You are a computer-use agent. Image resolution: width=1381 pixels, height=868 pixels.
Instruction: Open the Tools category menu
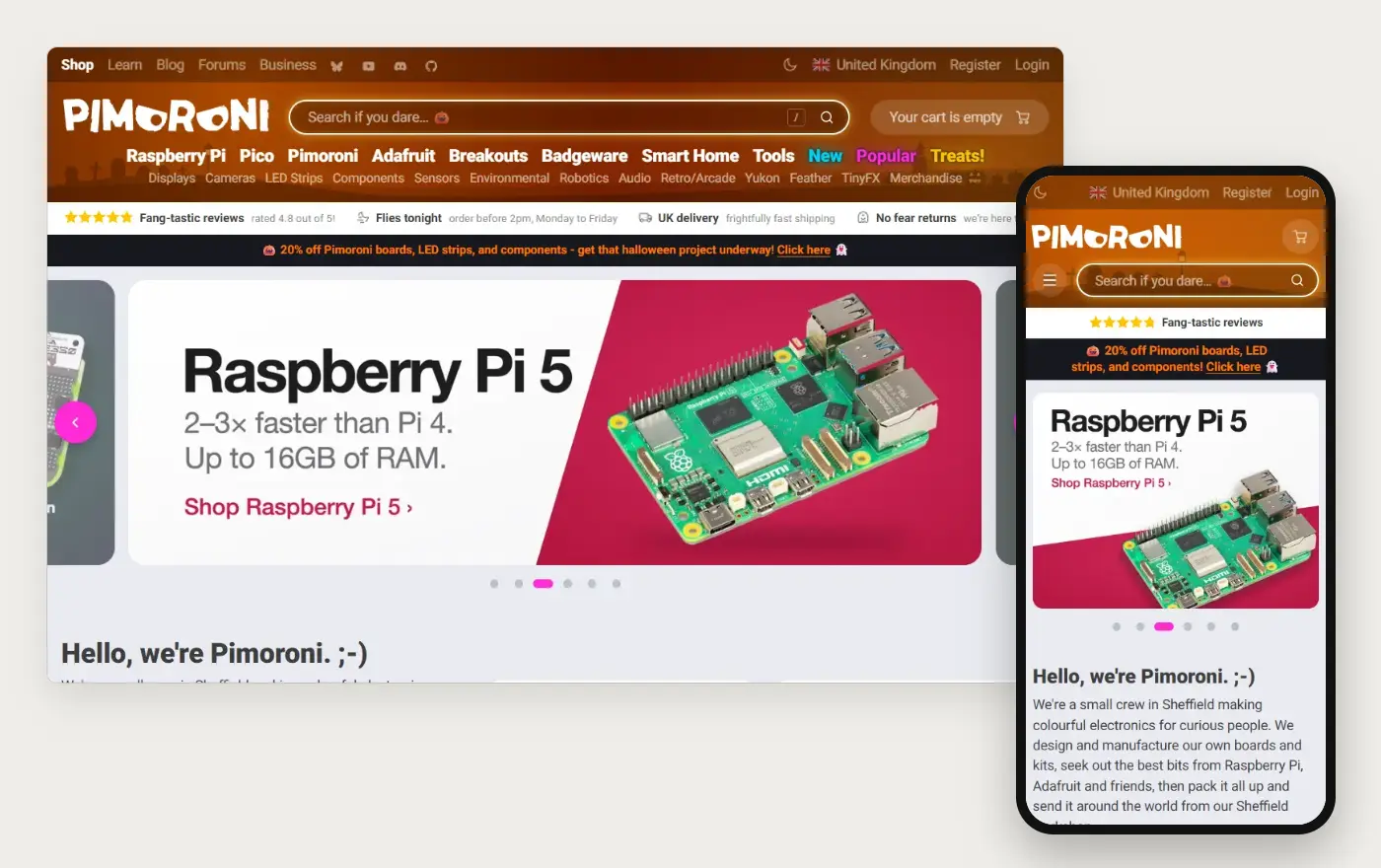[773, 156]
